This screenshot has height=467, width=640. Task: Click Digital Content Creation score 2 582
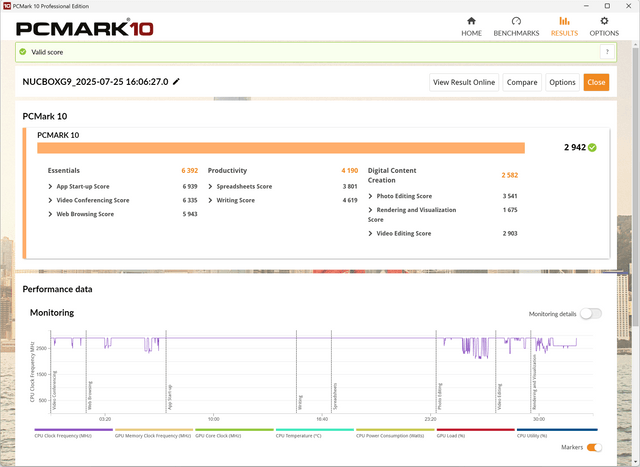coord(510,175)
